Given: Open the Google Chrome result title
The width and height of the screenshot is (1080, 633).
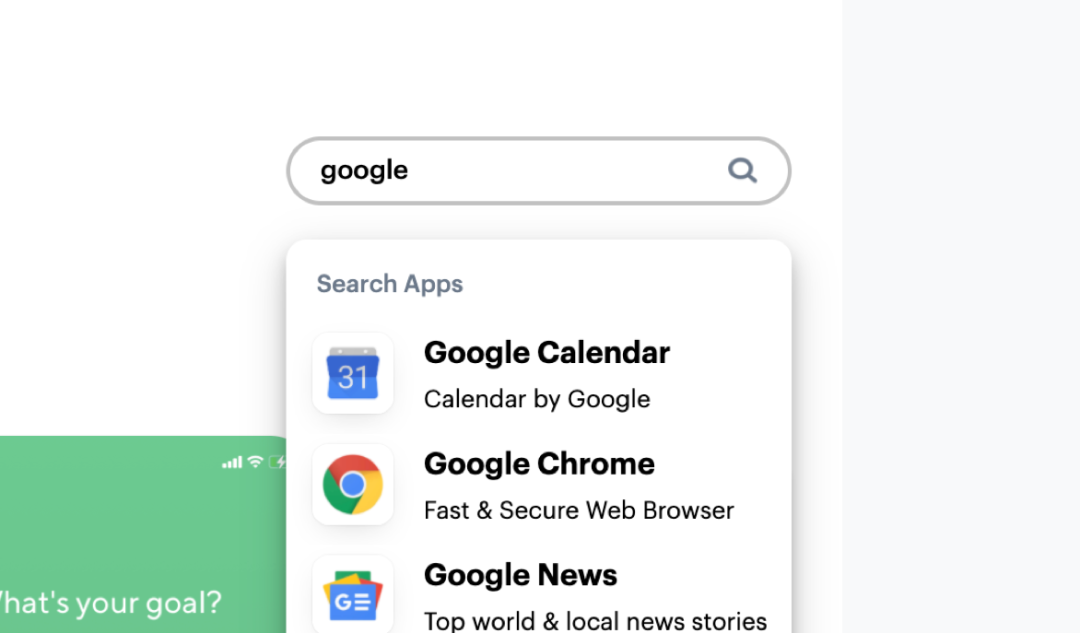Looking at the screenshot, I should (539, 464).
